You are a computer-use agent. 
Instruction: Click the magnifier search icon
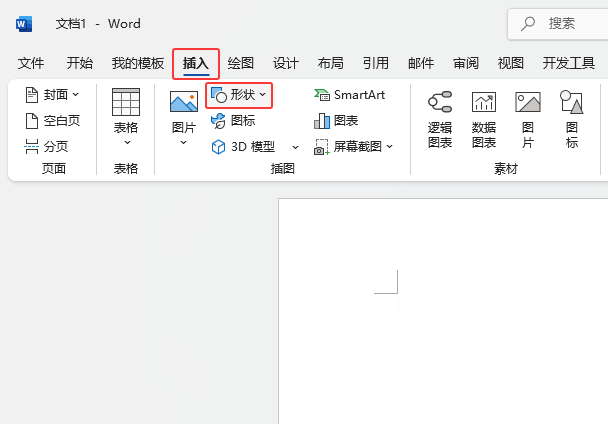(x=528, y=24)
